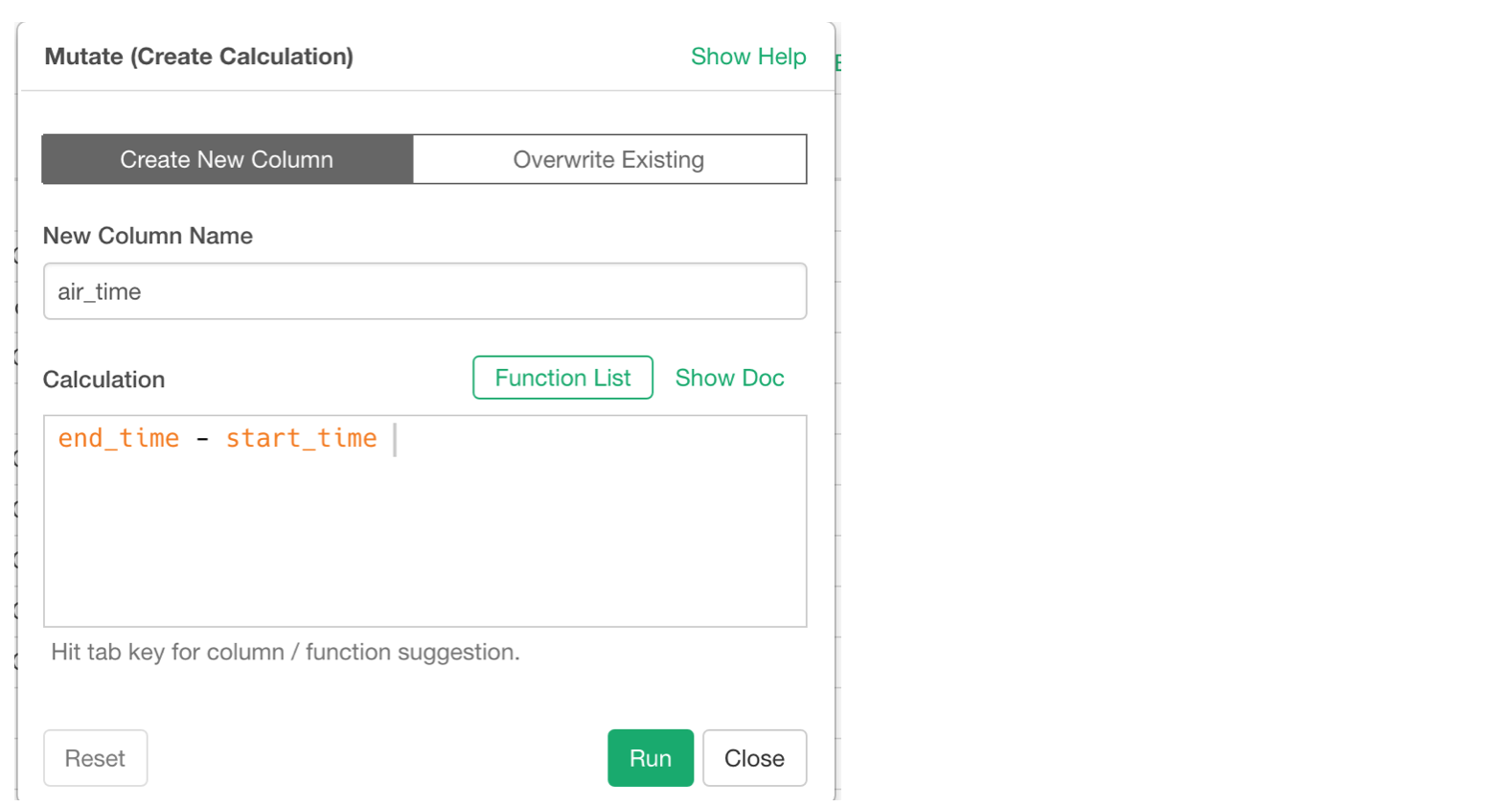Click the partially hidden green link top right

(x=838, y=60)
